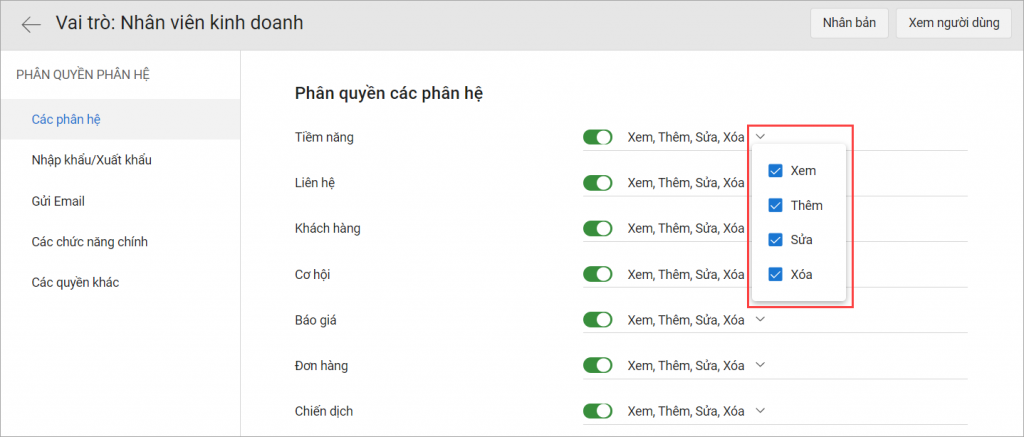Click the back arrow icon
The width and height of the screenshot is (1024, 437).
click(x=32, y=24)
